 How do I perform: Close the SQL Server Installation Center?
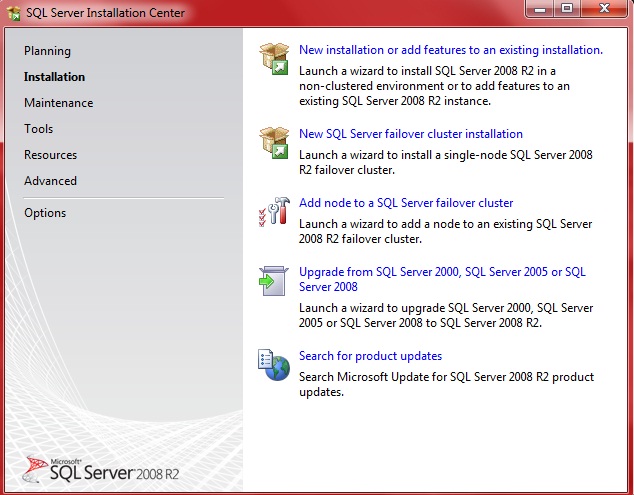point(604,9)
